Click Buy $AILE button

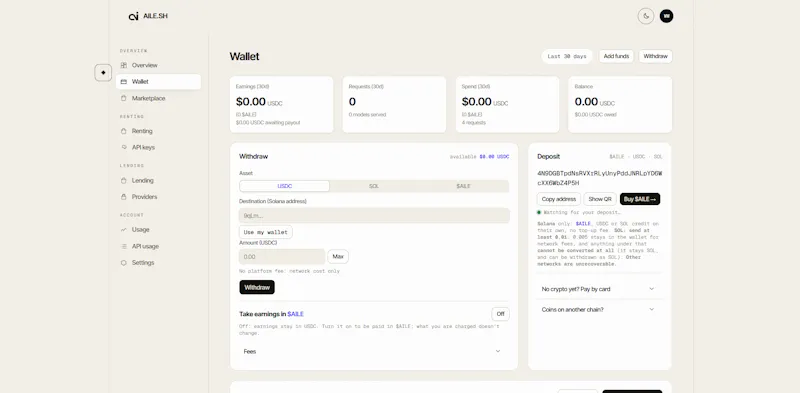(640, 199)
